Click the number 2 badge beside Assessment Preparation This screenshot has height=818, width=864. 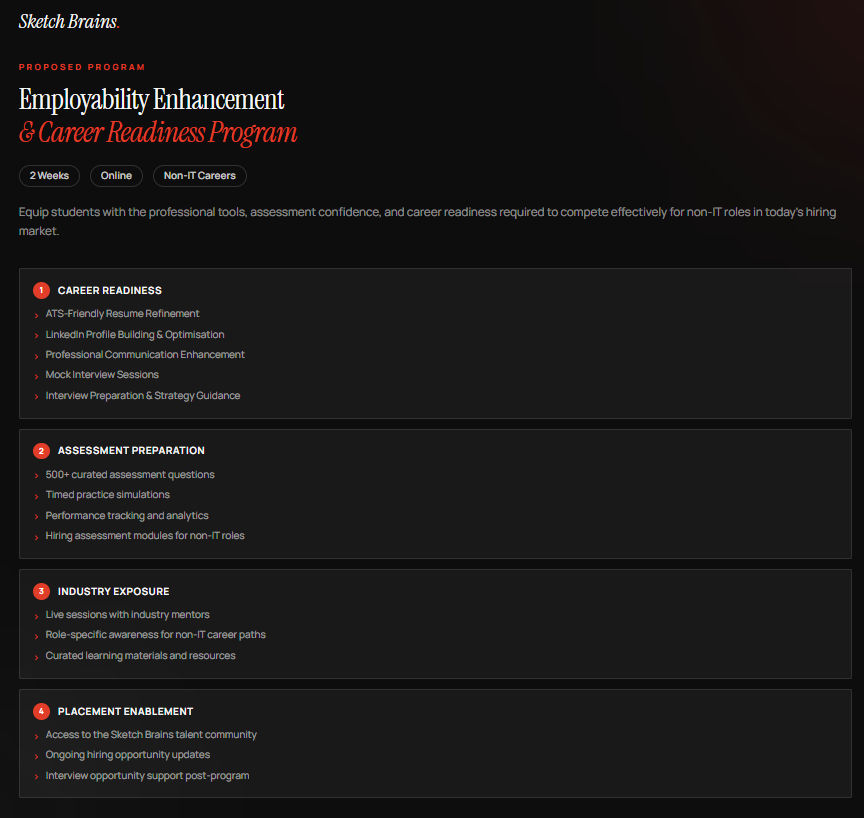click(x=41, y=451)
